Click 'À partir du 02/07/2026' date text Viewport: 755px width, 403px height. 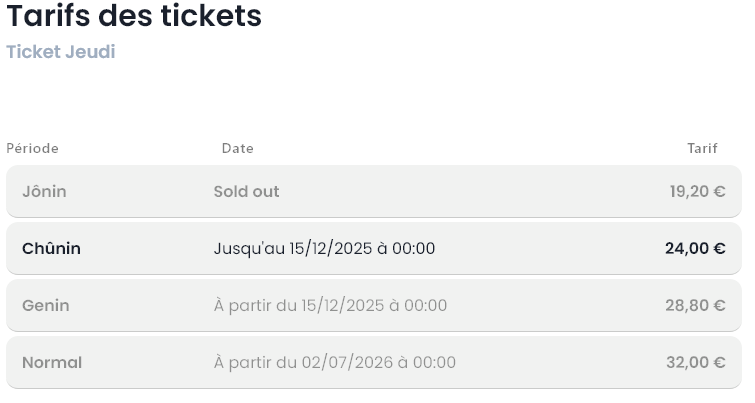click(334, 362)
